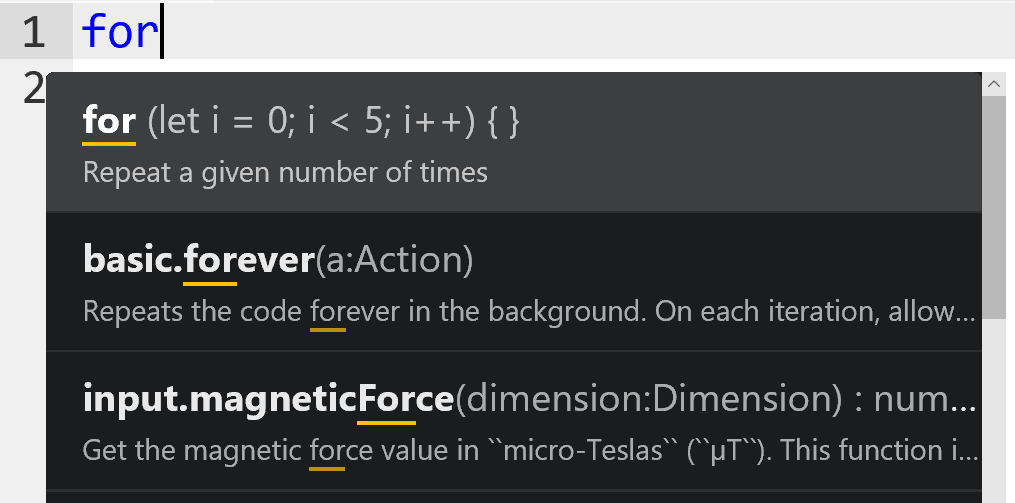Click the bold "basic." namespace prefix

[133, 261]
